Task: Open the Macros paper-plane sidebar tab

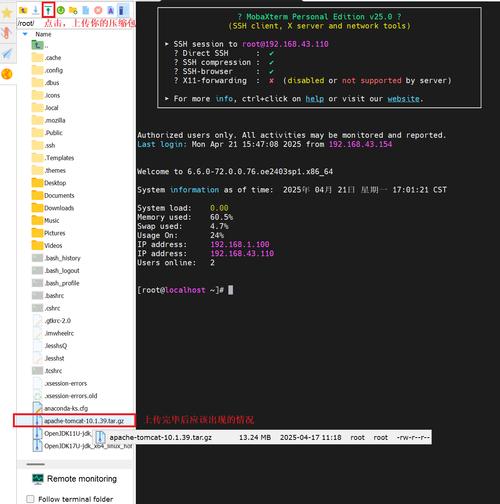Action: 7,54
